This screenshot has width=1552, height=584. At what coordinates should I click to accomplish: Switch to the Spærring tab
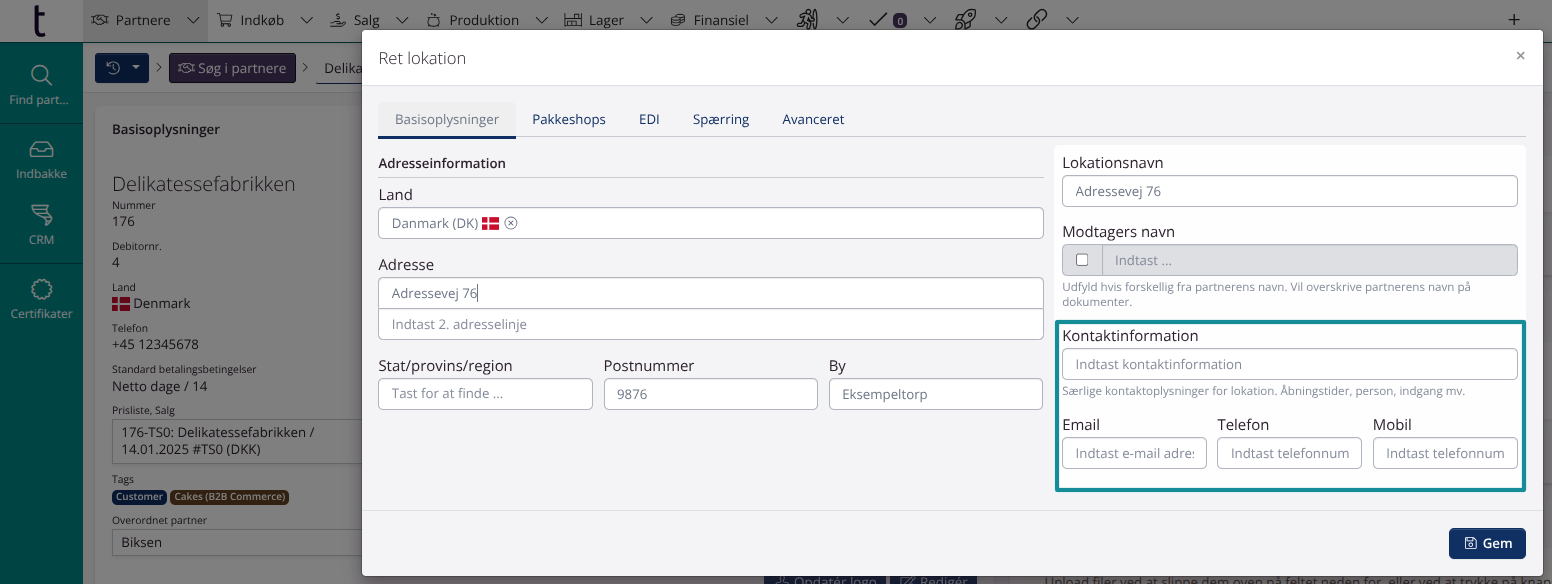click(720, 119)
